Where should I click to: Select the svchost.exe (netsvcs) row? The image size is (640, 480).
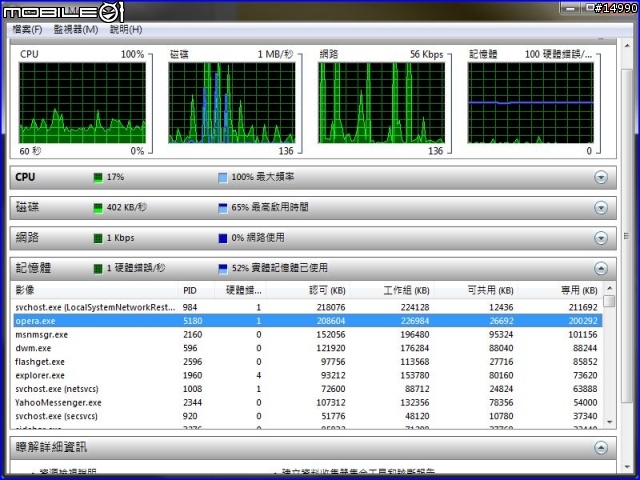pos(307,389)
